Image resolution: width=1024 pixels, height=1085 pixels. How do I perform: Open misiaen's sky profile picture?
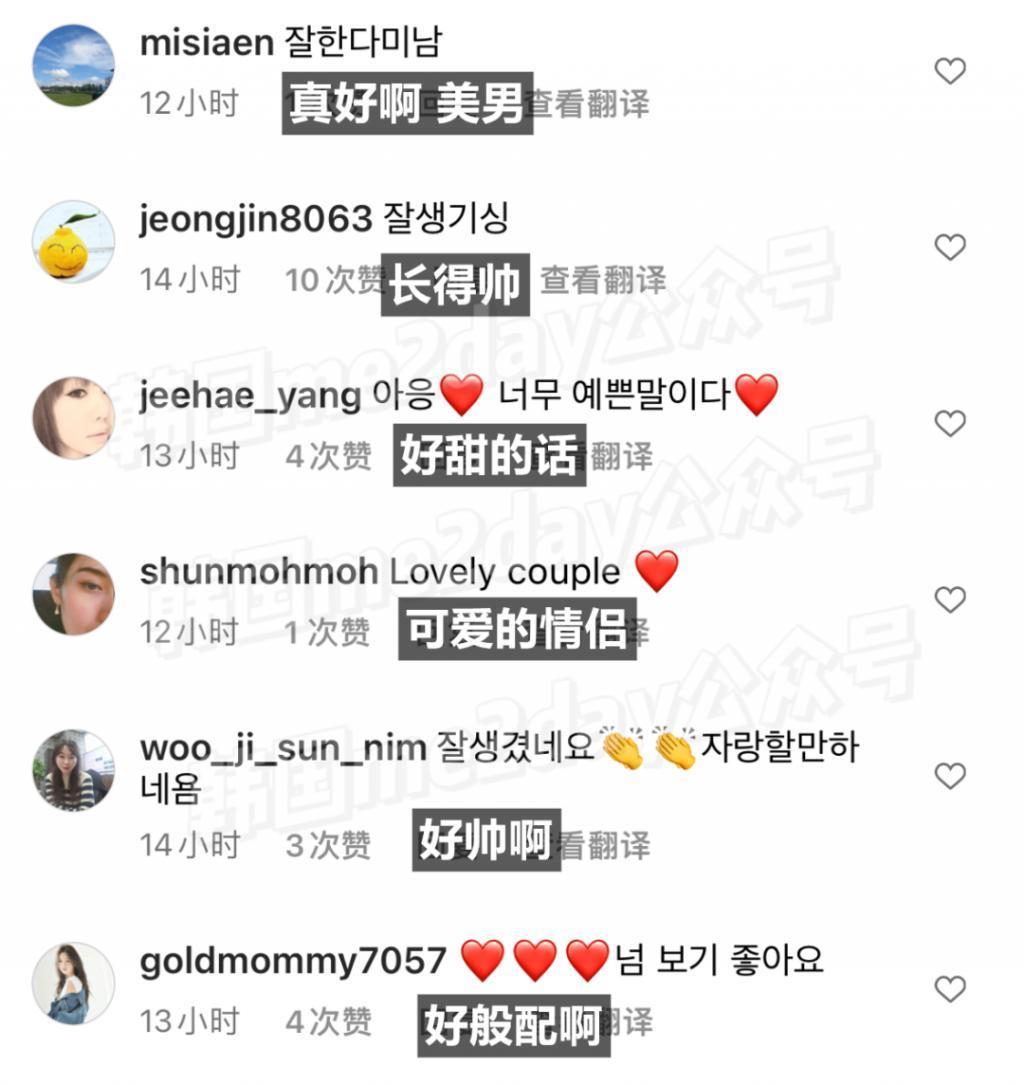pos(74,66)
